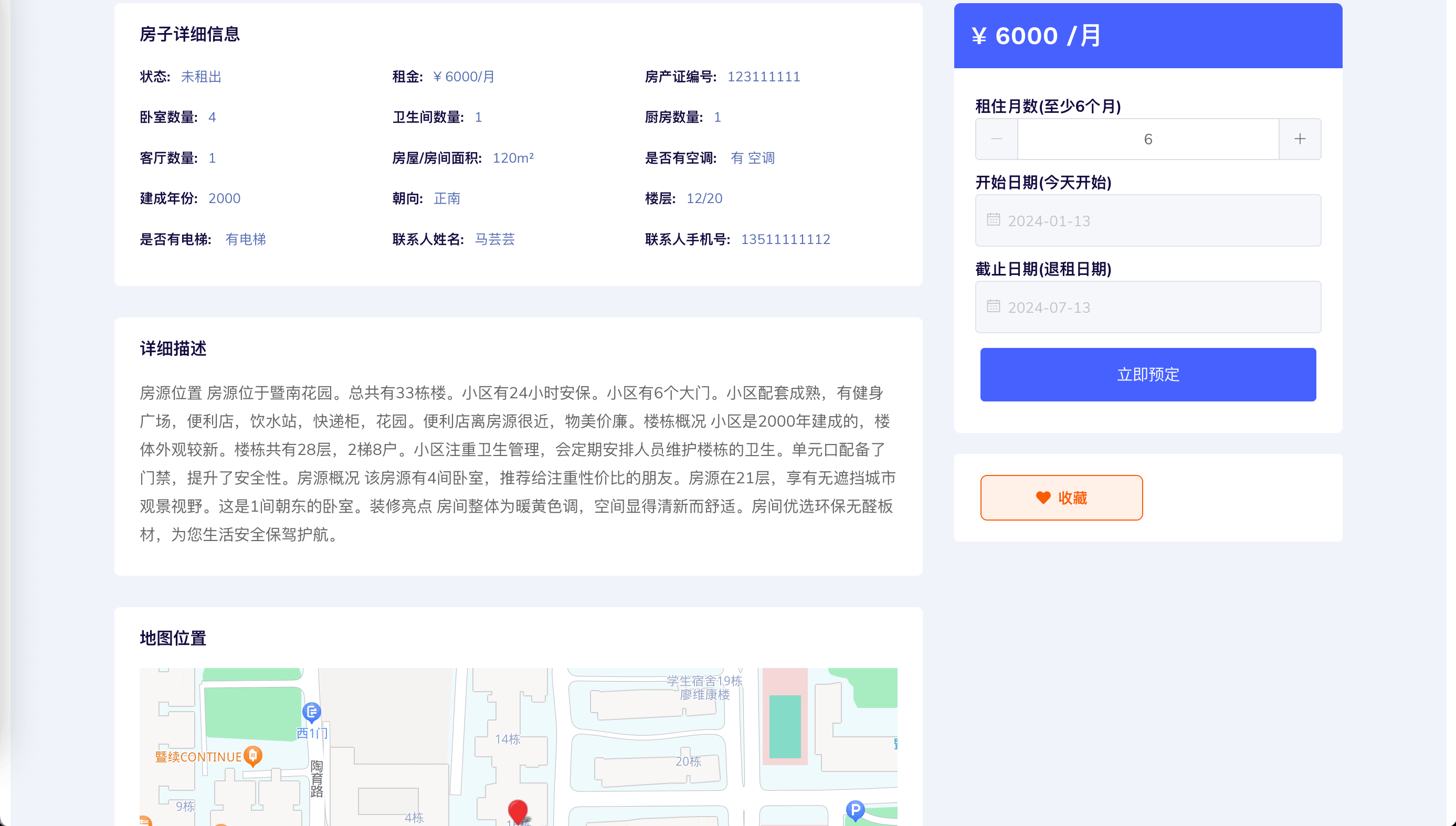The width and height of the screenshot is (1456, 826).
Task: Click the plus icon to increase rental months
Action: click(x=1300, y=139)
